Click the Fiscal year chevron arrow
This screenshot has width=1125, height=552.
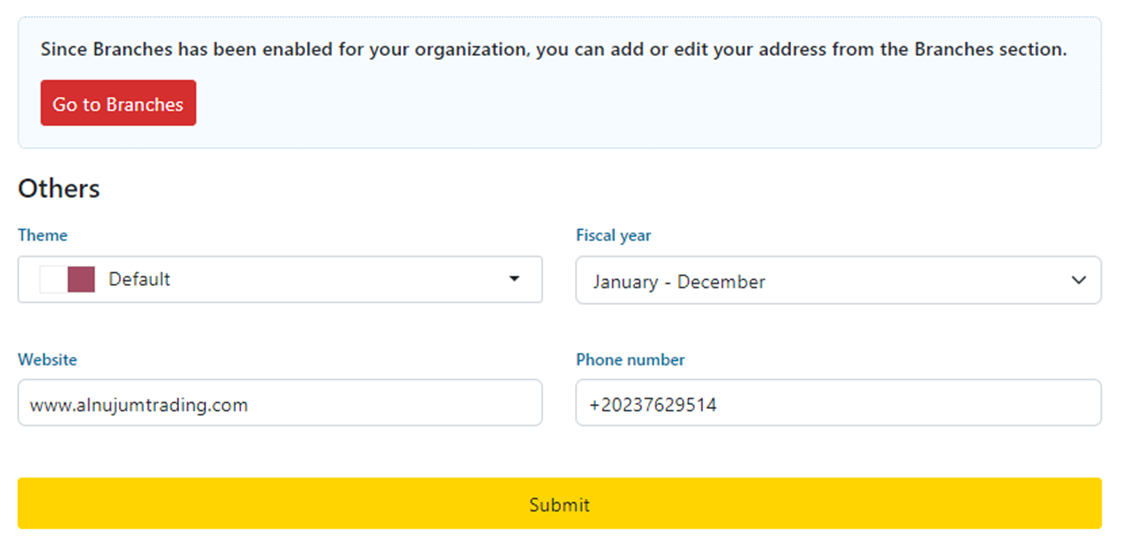coord(1078,281)
